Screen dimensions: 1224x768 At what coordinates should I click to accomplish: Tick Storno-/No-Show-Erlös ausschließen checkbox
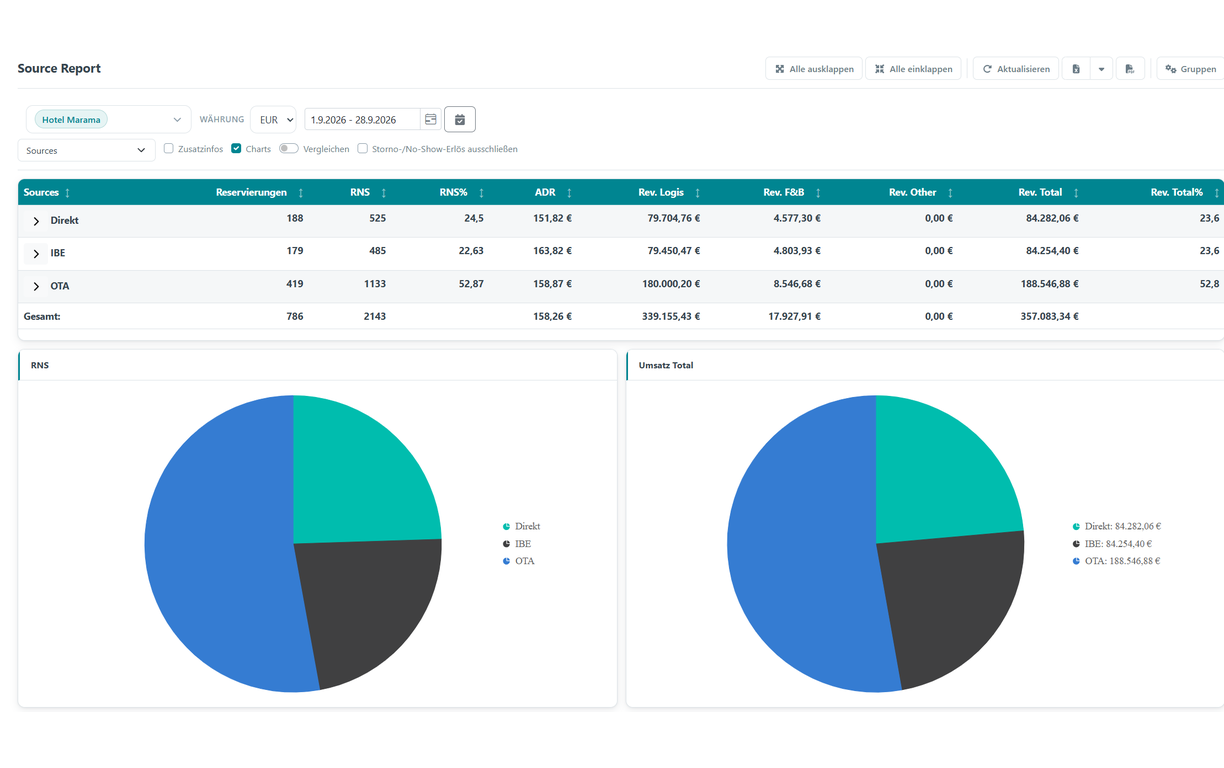[x=363, y=149]
